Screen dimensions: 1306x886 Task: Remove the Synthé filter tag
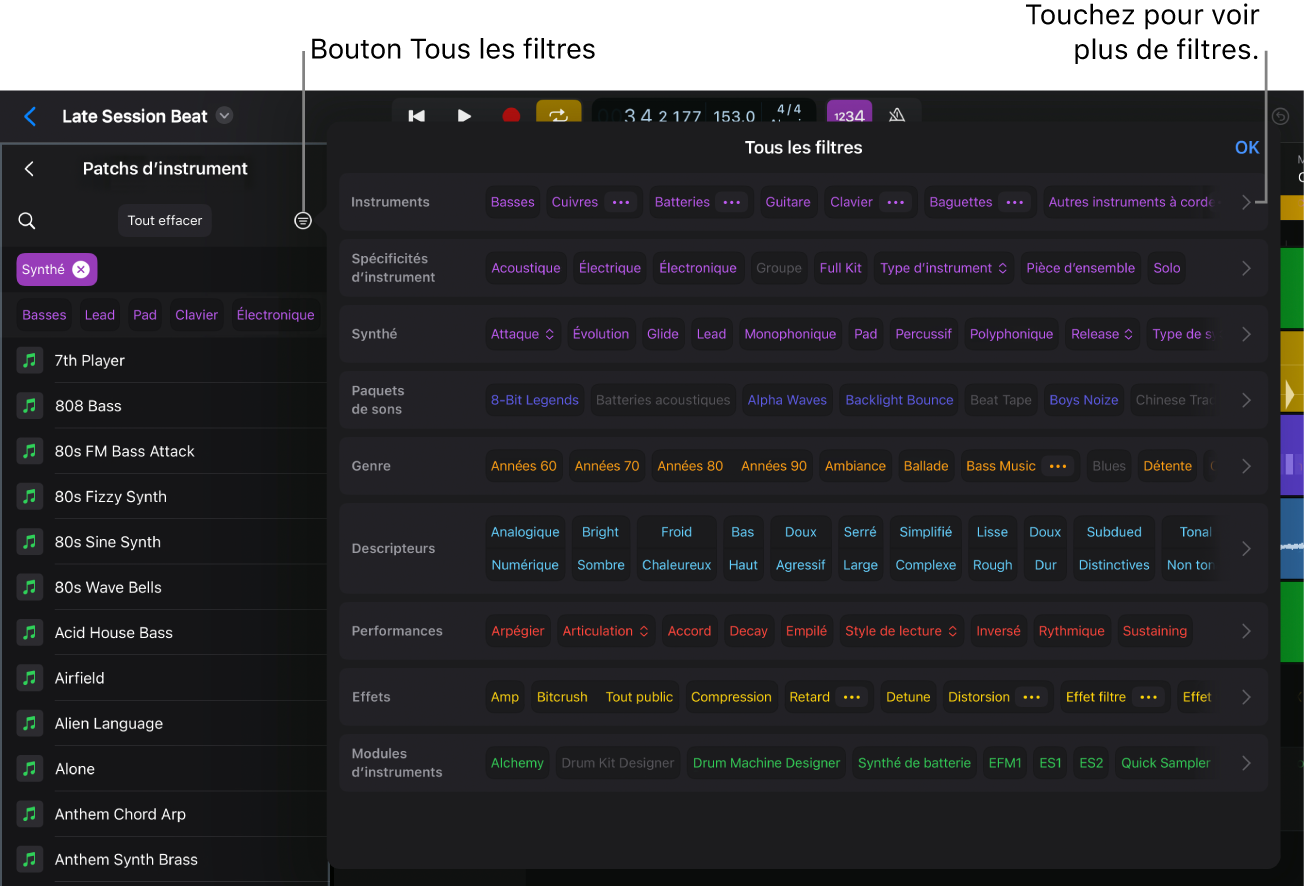click(x=81, y=269)
